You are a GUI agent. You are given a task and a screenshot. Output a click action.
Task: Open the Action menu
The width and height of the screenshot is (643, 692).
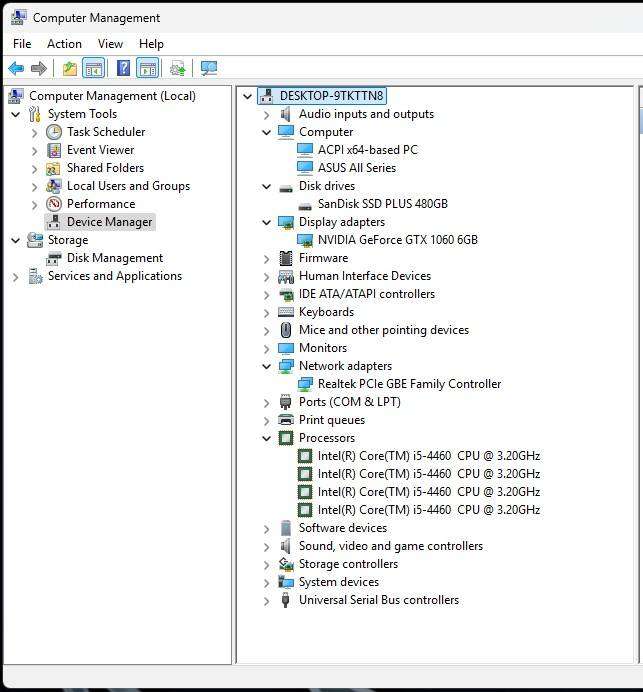(64, 44)
